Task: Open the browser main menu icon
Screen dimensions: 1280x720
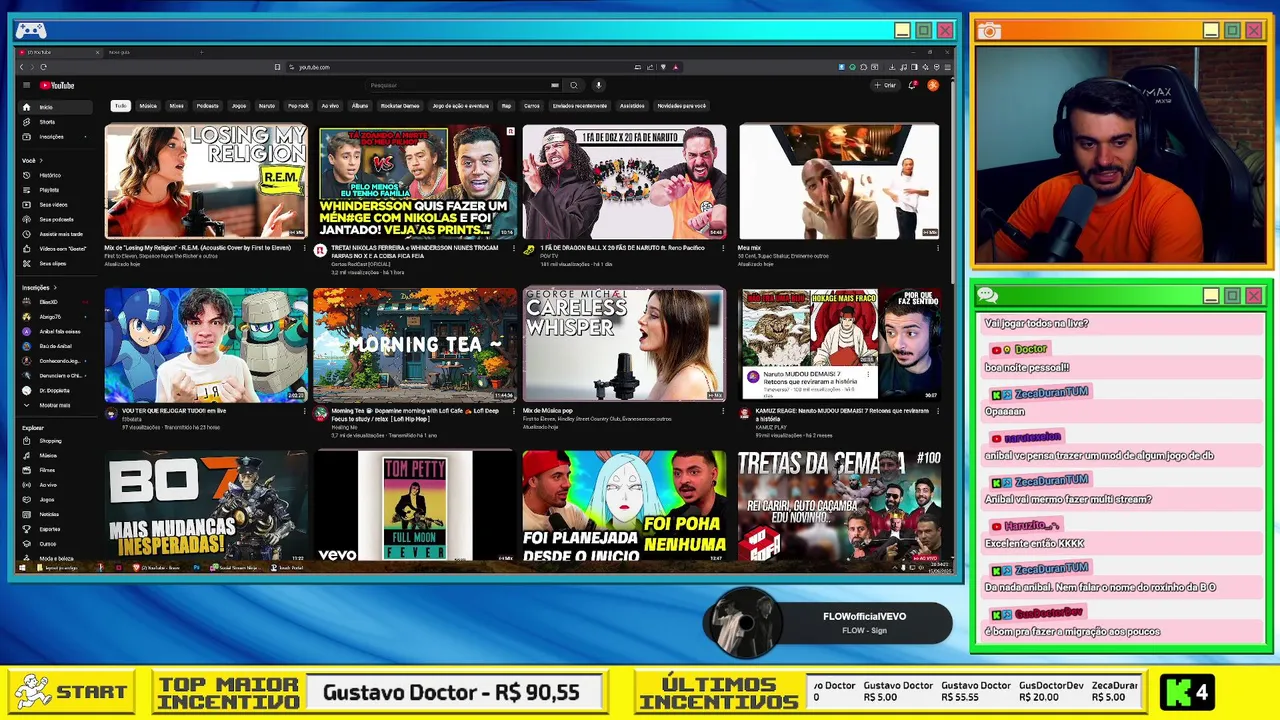Action: click(947, 67)
